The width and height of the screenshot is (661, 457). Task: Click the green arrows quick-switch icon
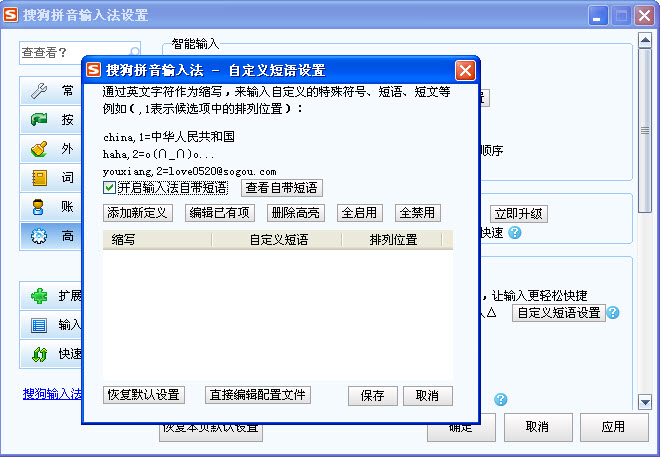[x=40, y=354]
